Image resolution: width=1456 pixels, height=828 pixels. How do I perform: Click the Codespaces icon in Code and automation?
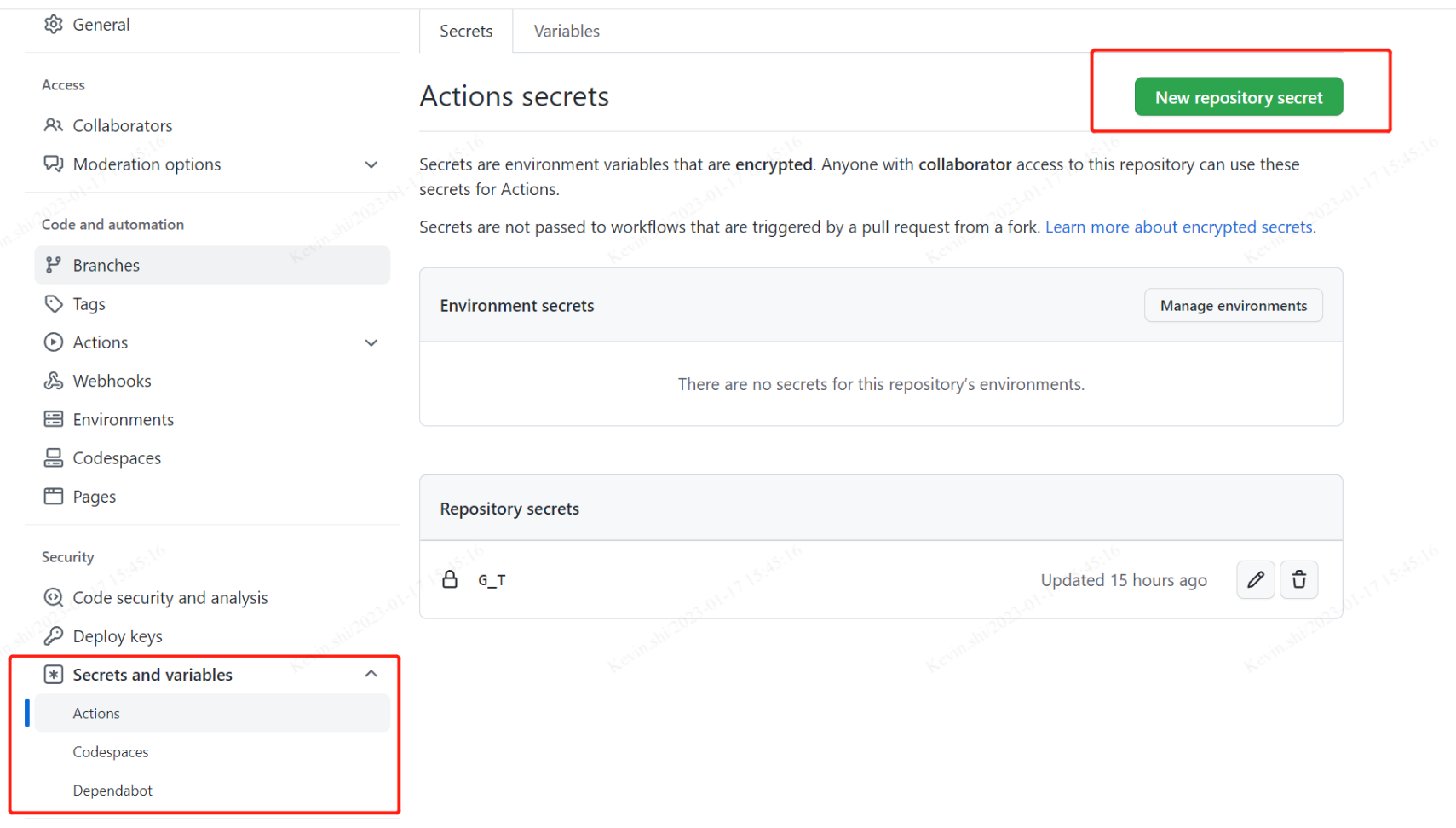(54, 457)
